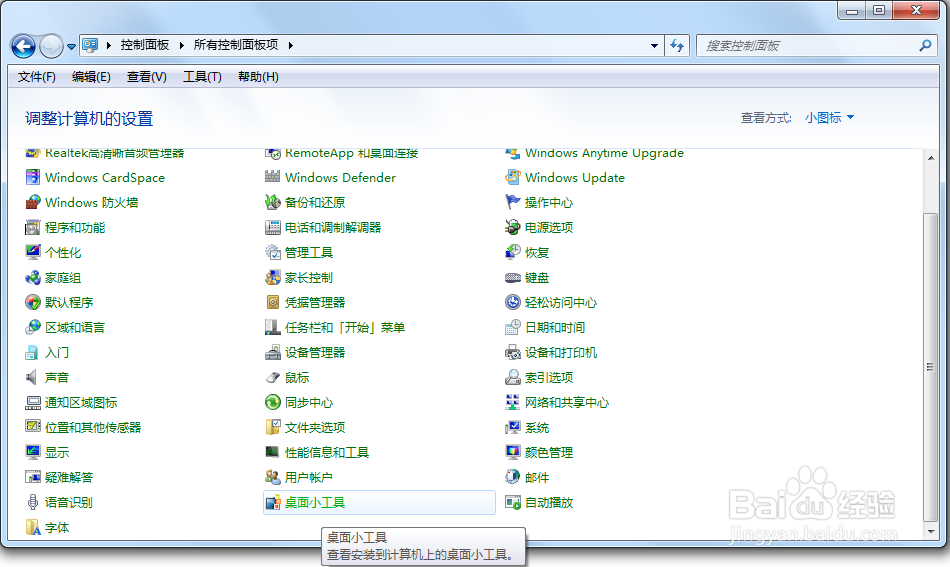Open the 索引选项 link

coord(549,377)
